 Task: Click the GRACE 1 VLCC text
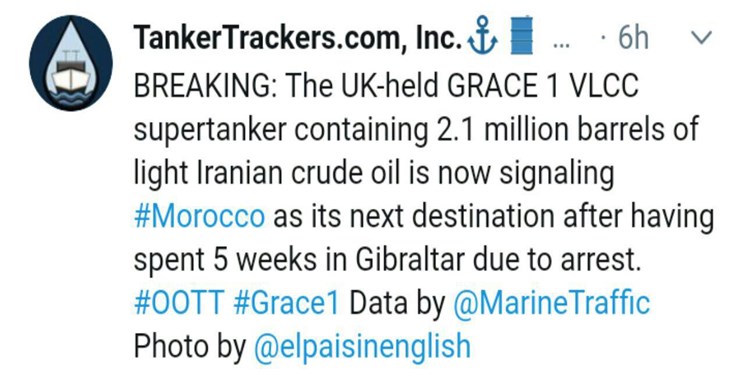pos(543,86)
